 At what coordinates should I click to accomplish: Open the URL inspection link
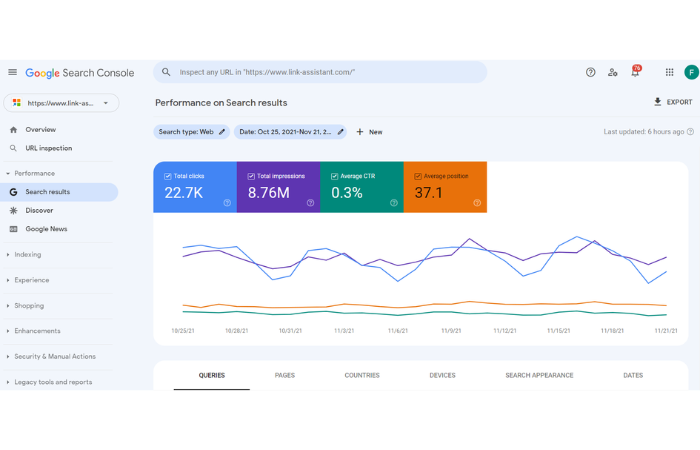(x=49, y=148)
